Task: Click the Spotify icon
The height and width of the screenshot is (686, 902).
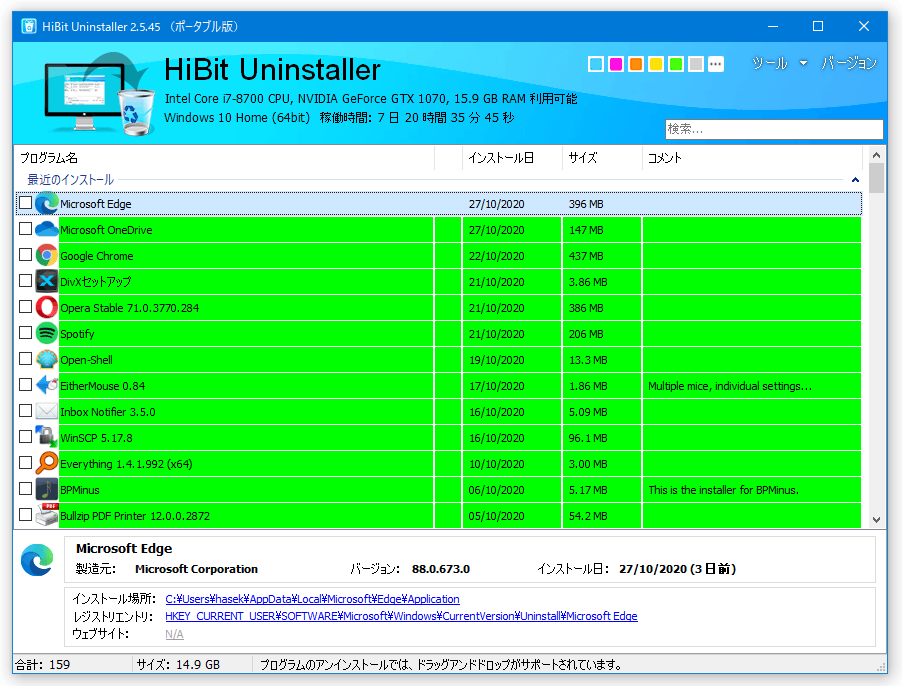Action: (x=47, y=333)
